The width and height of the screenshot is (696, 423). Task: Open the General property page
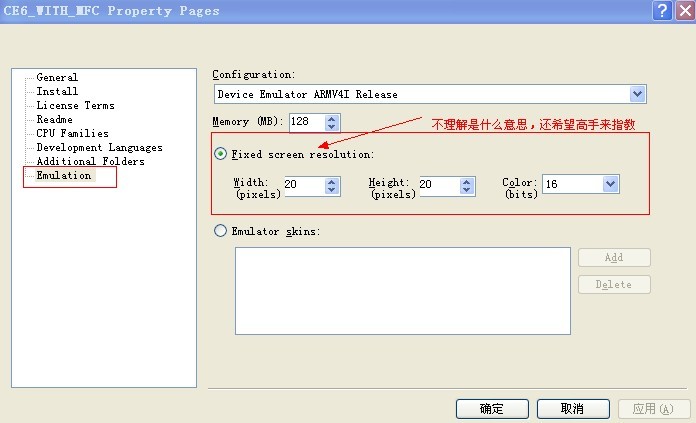coord(57,77)
